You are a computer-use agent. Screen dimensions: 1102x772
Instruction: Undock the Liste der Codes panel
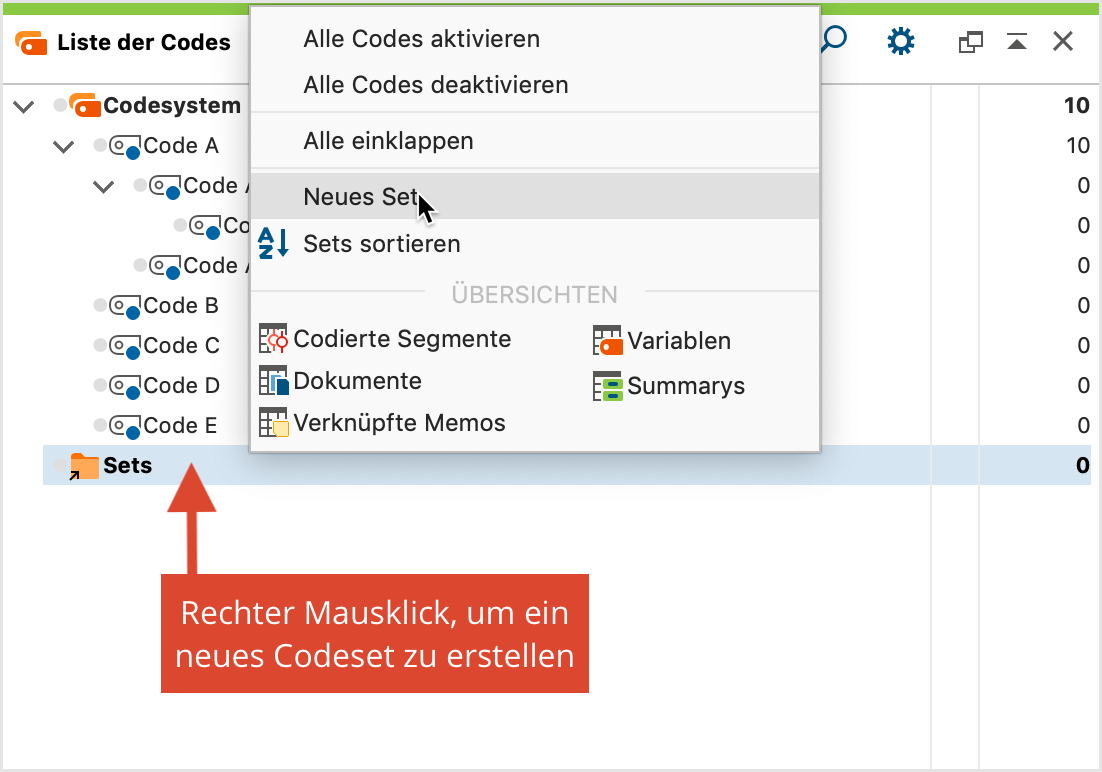[x=971, y=42]
